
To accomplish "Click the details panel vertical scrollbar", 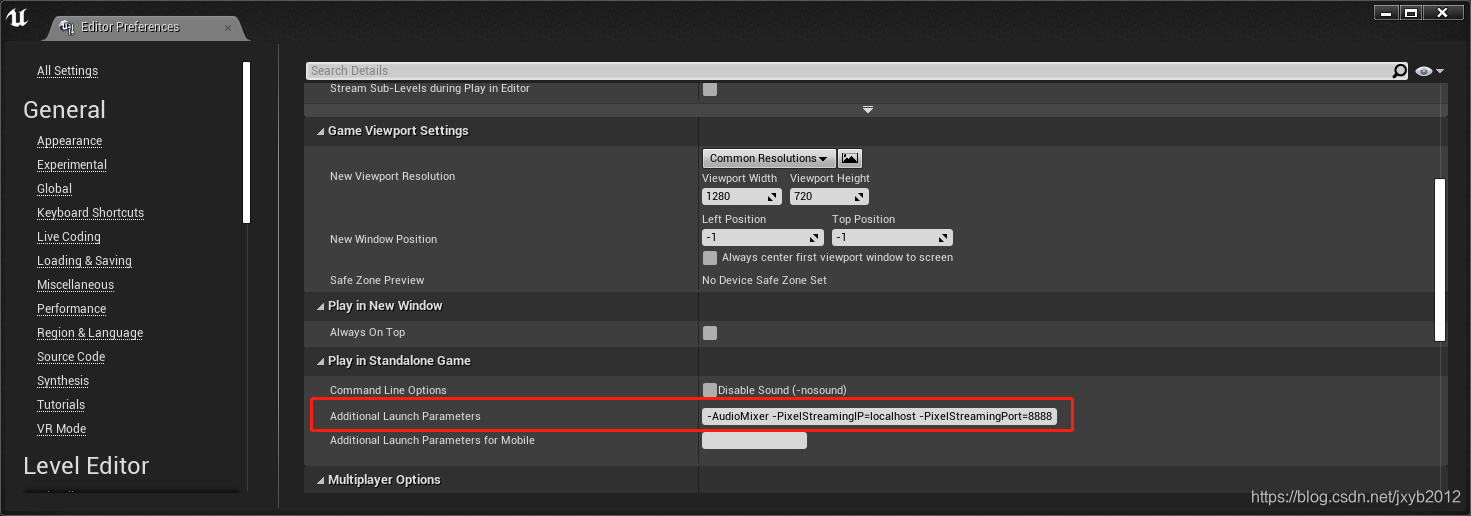I will (x=1440, y=260).
